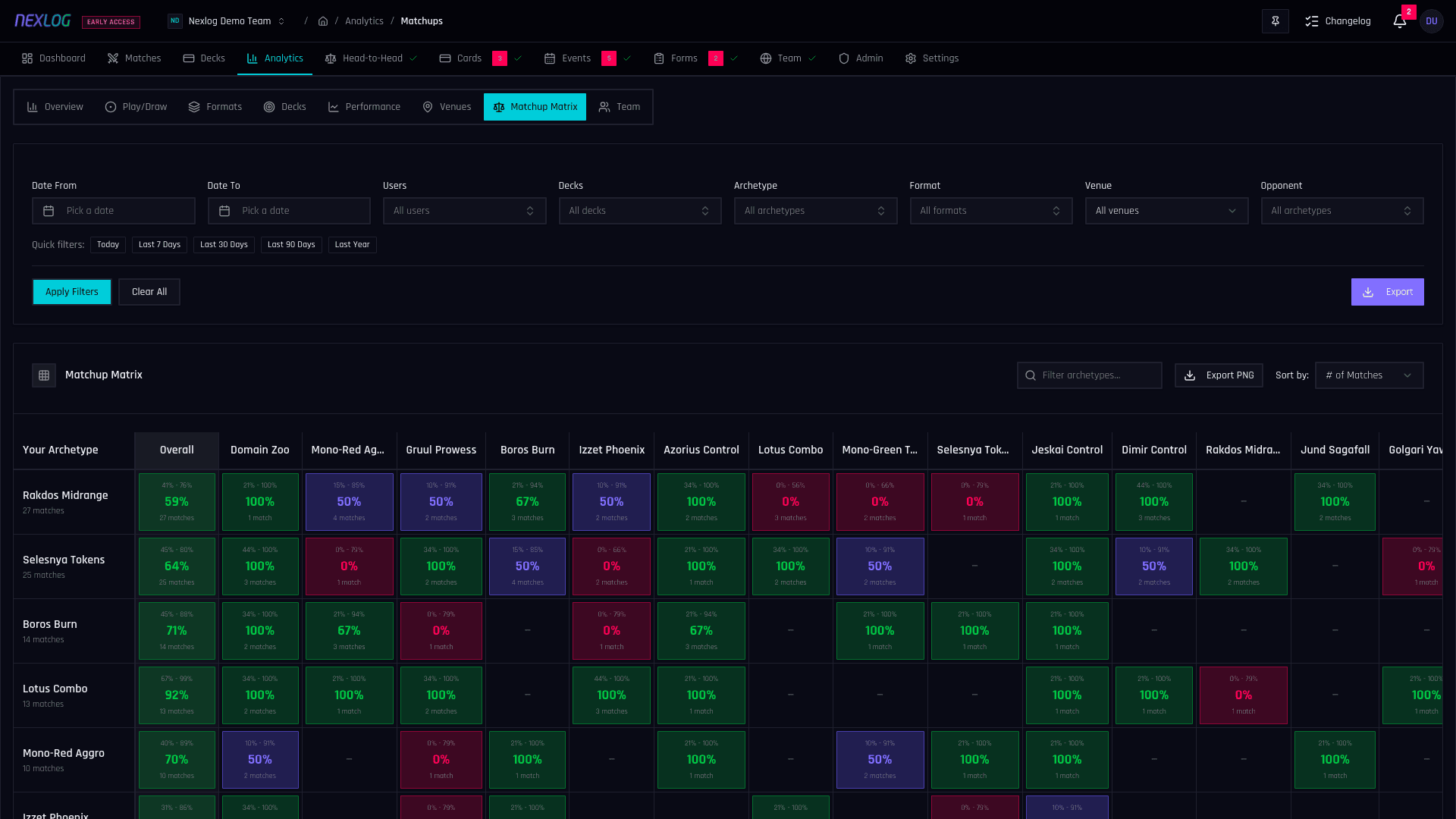The width and height of the screenshot is (1456, 819).
Task: Click the Jeskai Control column header
Action: coord(1067,450)
